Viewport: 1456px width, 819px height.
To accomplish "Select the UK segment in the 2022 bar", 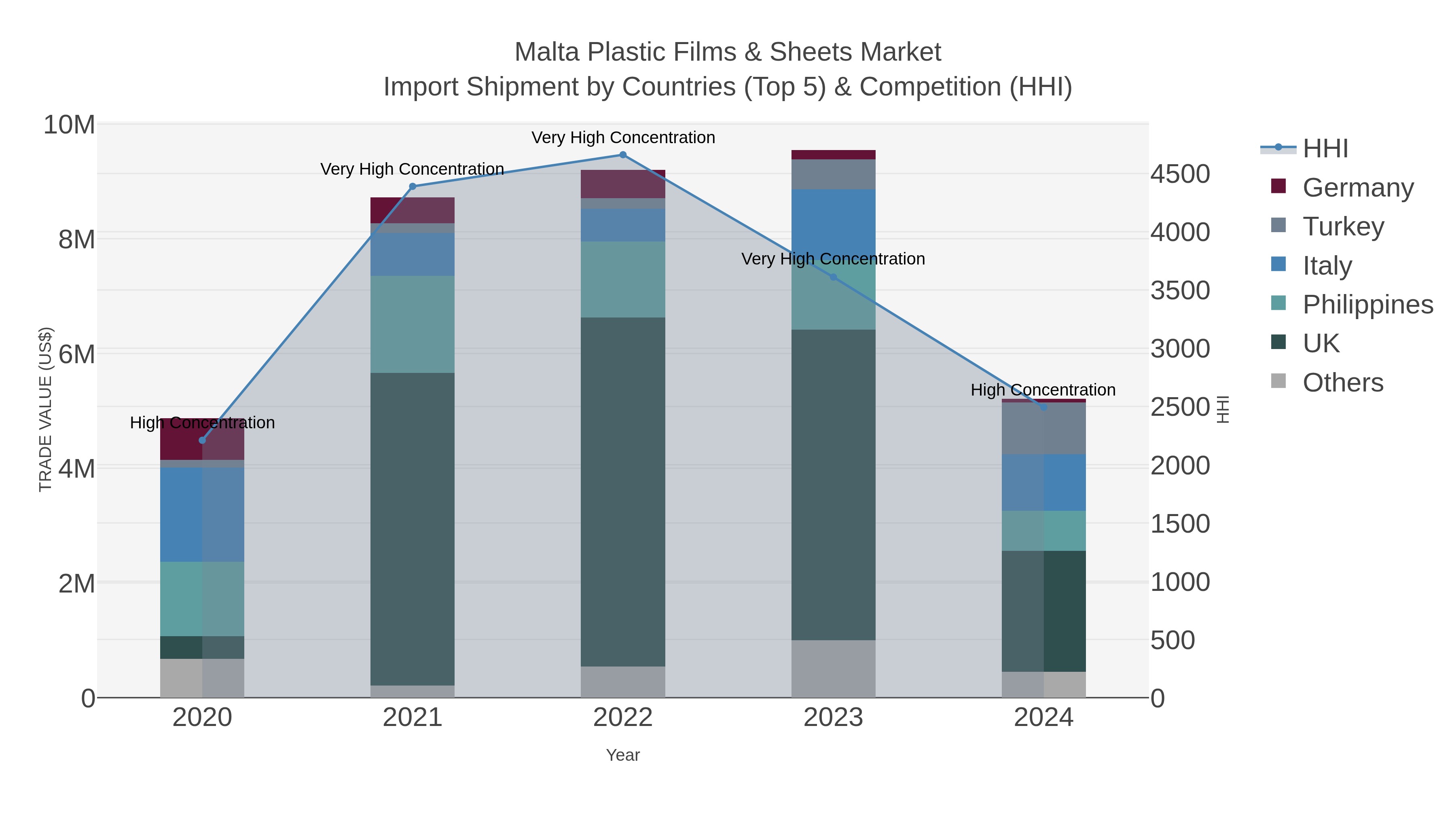I will (623, 492).
